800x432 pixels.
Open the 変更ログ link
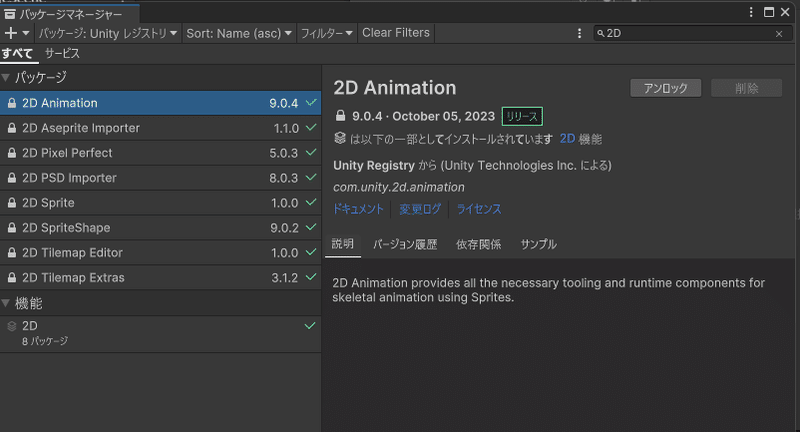coord(419,209)
